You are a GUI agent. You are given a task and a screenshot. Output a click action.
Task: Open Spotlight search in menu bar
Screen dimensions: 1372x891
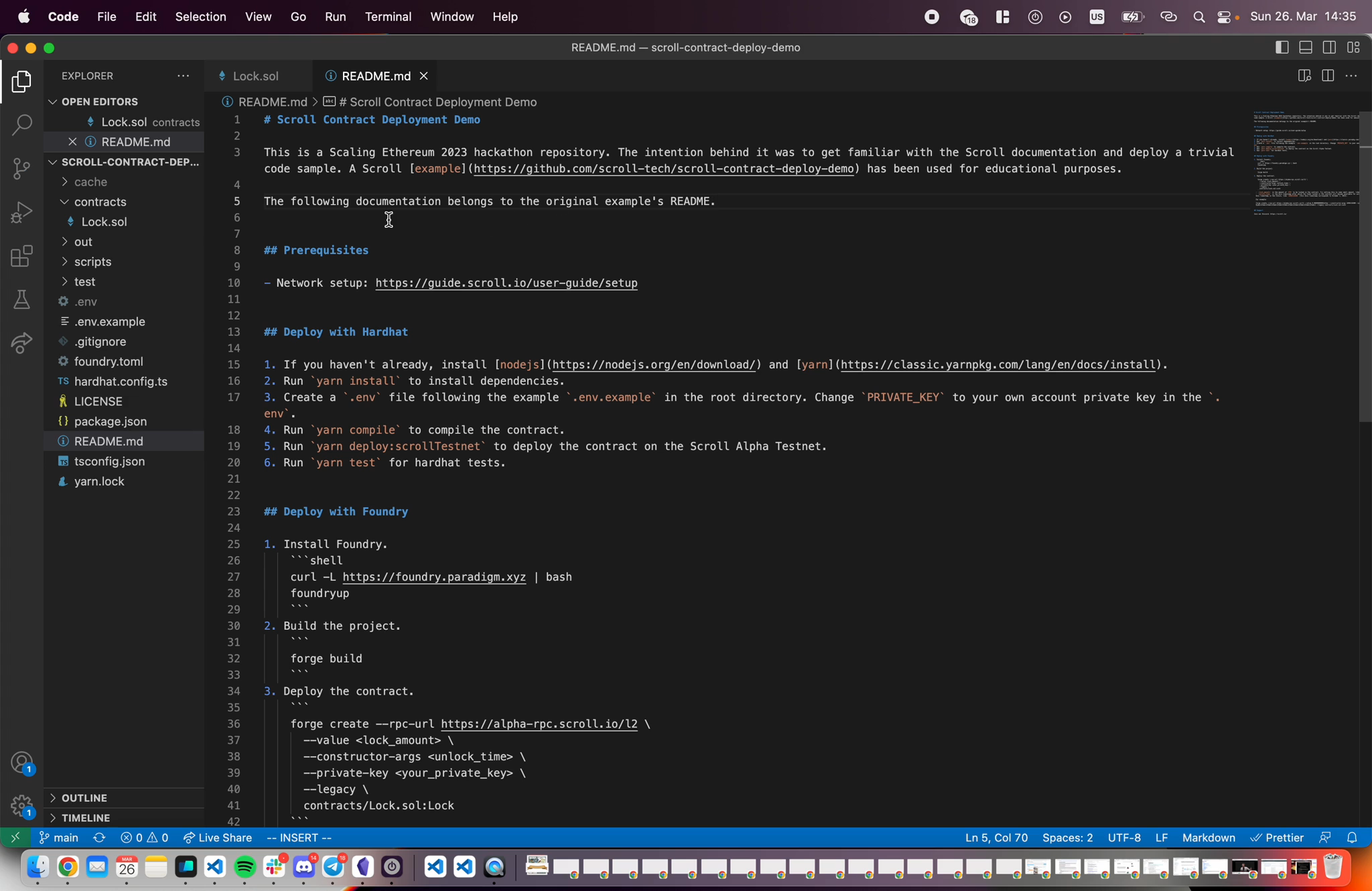click(x=1198, y=17)
